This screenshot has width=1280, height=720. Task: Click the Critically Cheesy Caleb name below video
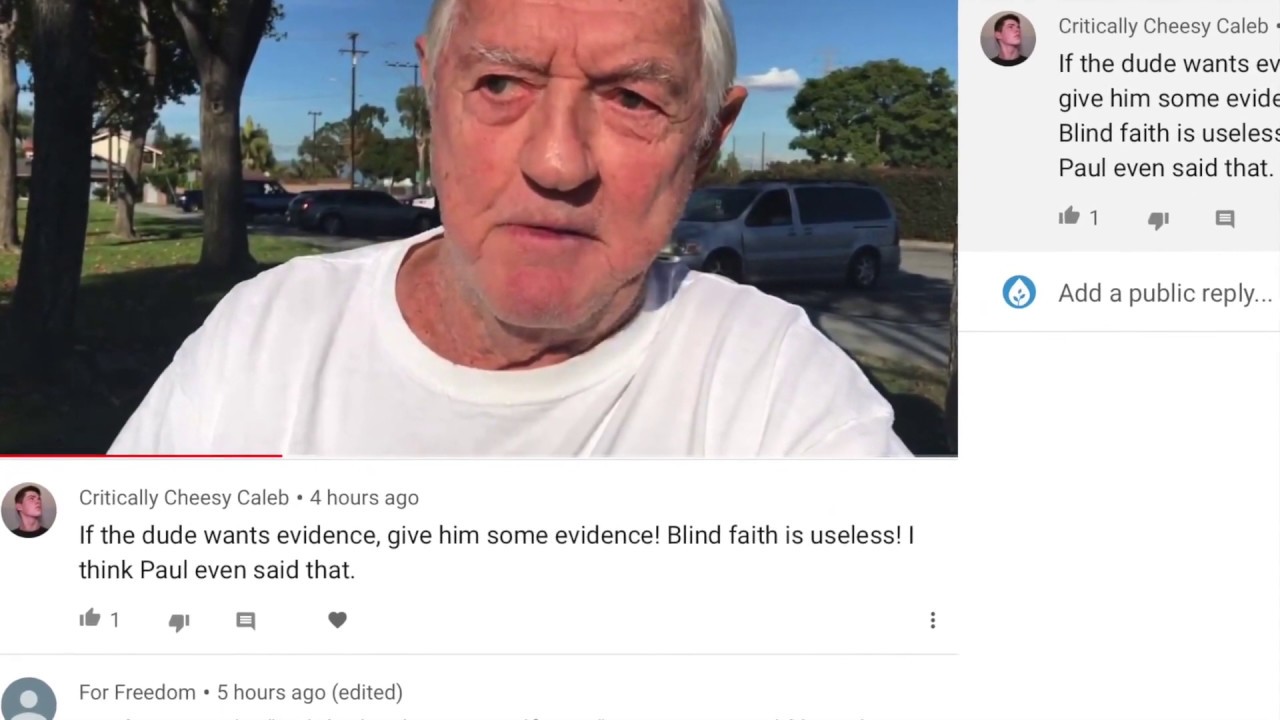[x=184, y=497]
